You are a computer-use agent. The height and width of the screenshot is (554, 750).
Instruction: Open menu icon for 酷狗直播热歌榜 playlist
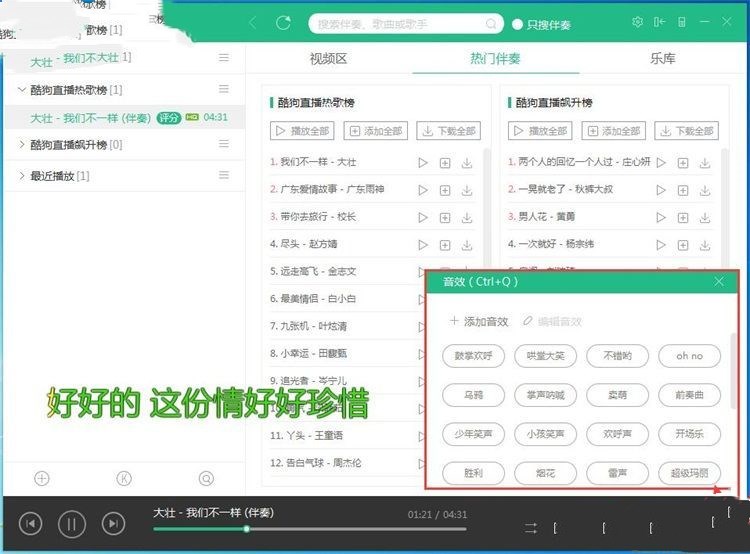[x=223, y=89]
